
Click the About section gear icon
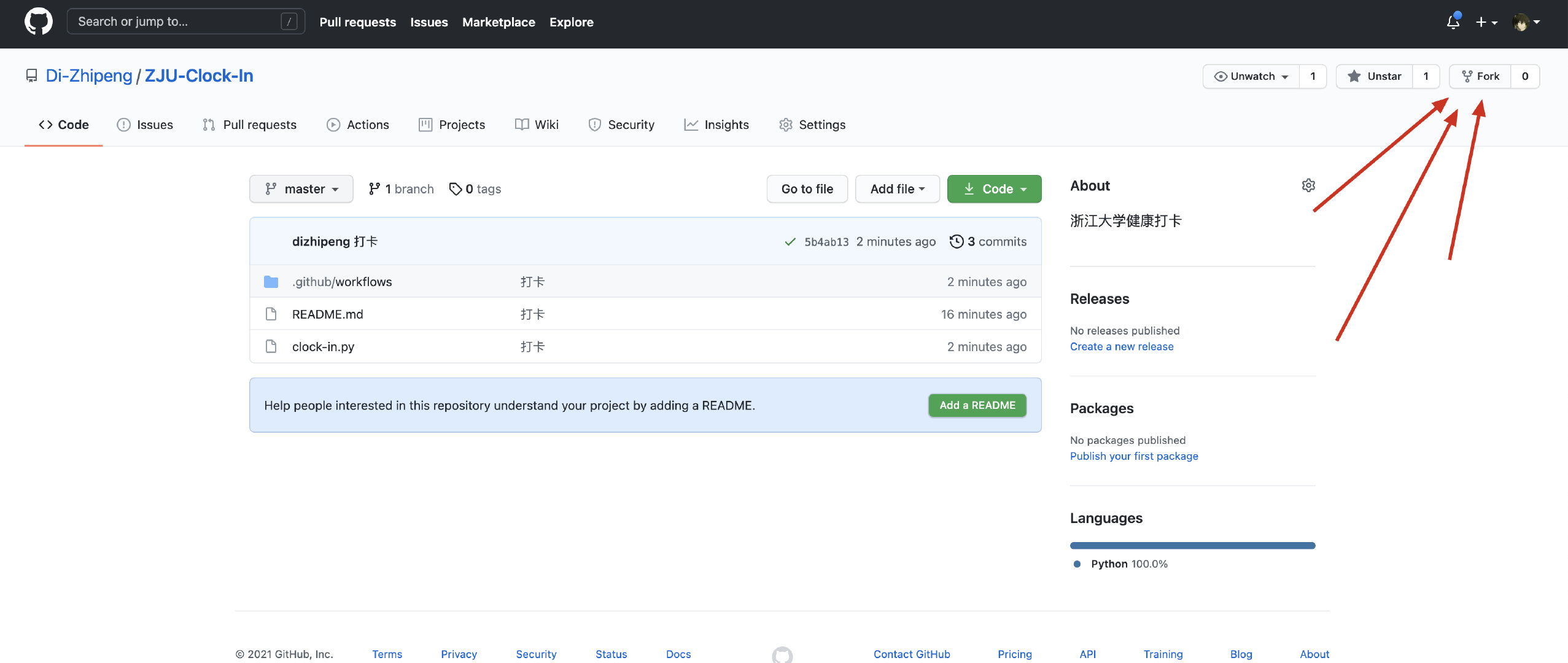pyautogui.click(x=1308, y=185)
